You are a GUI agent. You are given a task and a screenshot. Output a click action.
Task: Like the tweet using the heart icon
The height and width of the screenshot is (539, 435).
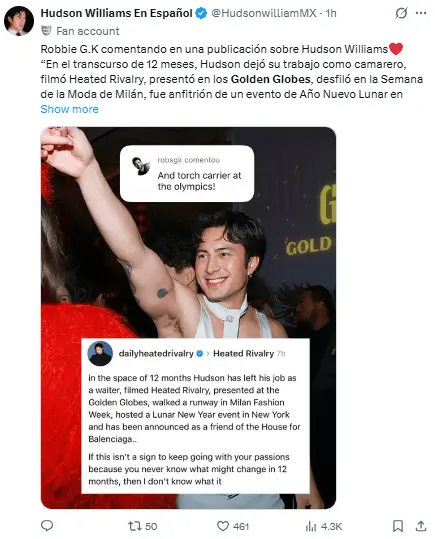233,526
